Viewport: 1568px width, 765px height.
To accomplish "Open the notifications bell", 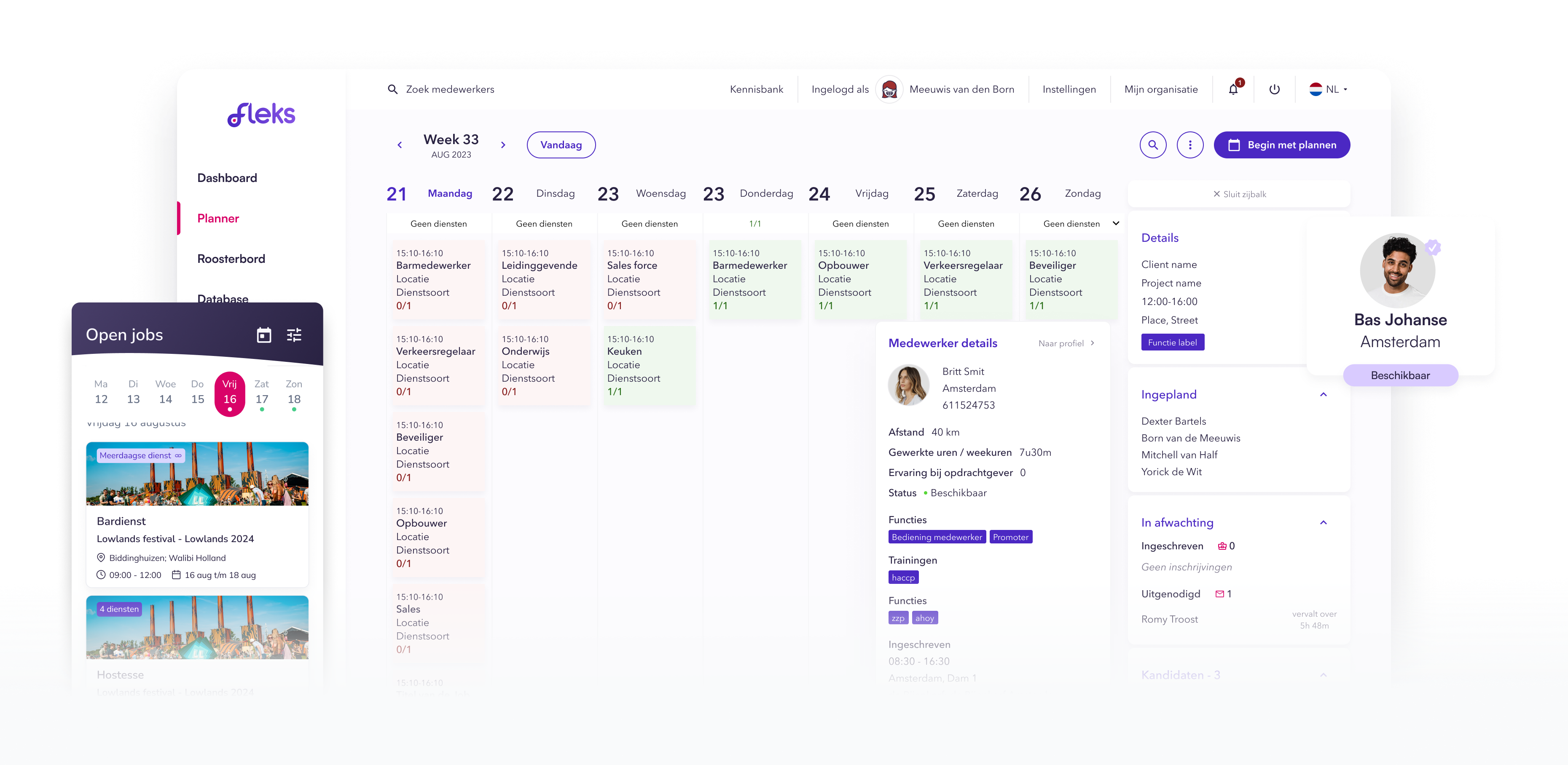I will (1233, 89).
